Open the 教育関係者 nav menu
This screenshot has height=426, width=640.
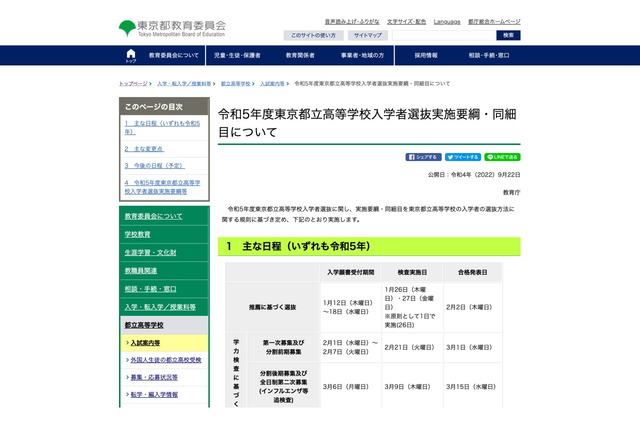click(300, 55)
